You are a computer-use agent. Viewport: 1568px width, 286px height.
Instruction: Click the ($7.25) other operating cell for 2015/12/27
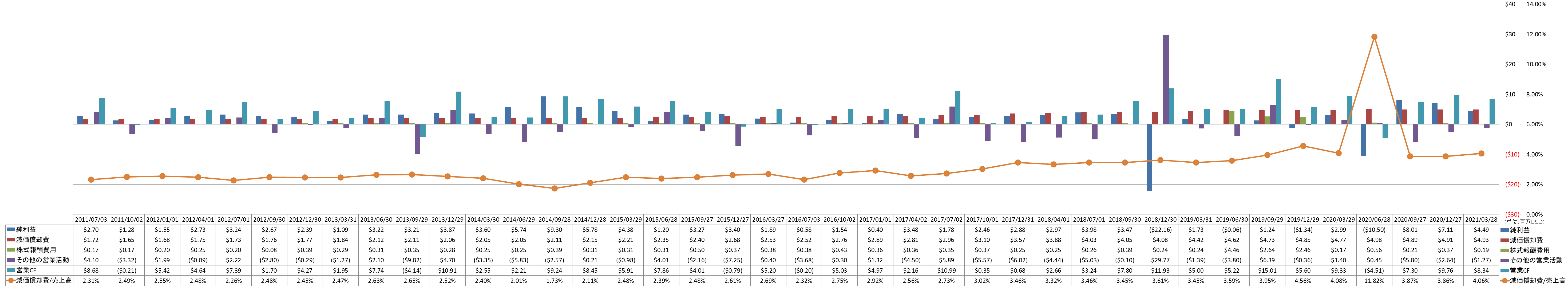coord(732,260)
